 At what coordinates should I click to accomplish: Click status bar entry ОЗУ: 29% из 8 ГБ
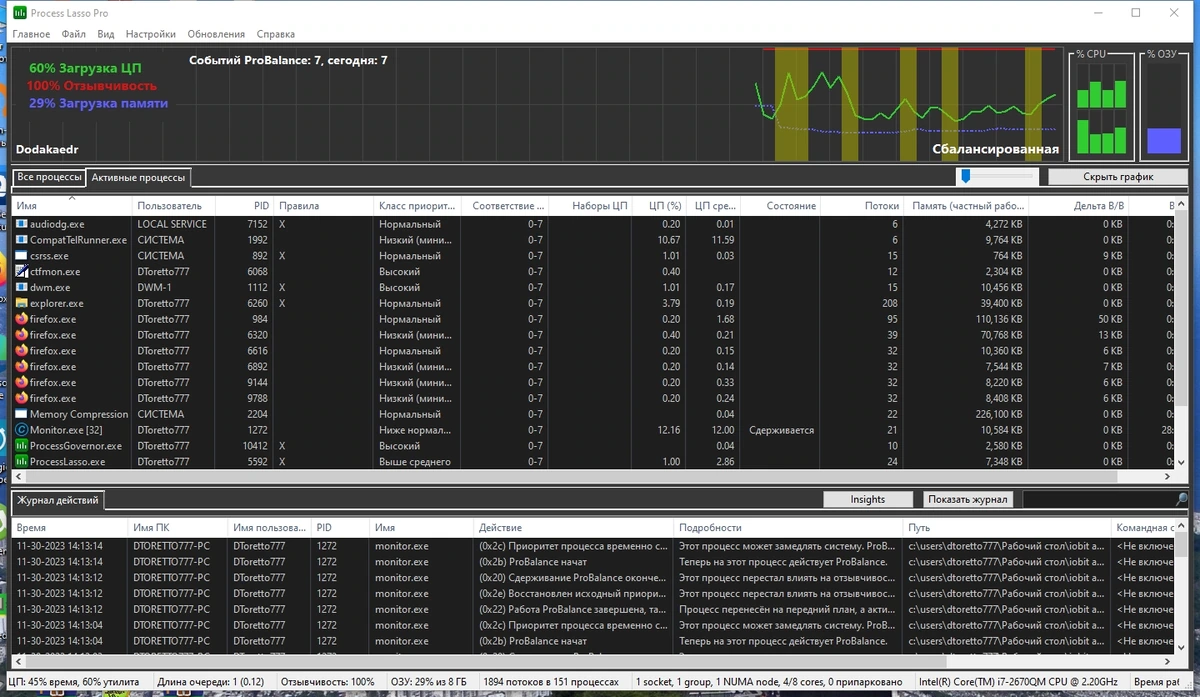(429, 681)
